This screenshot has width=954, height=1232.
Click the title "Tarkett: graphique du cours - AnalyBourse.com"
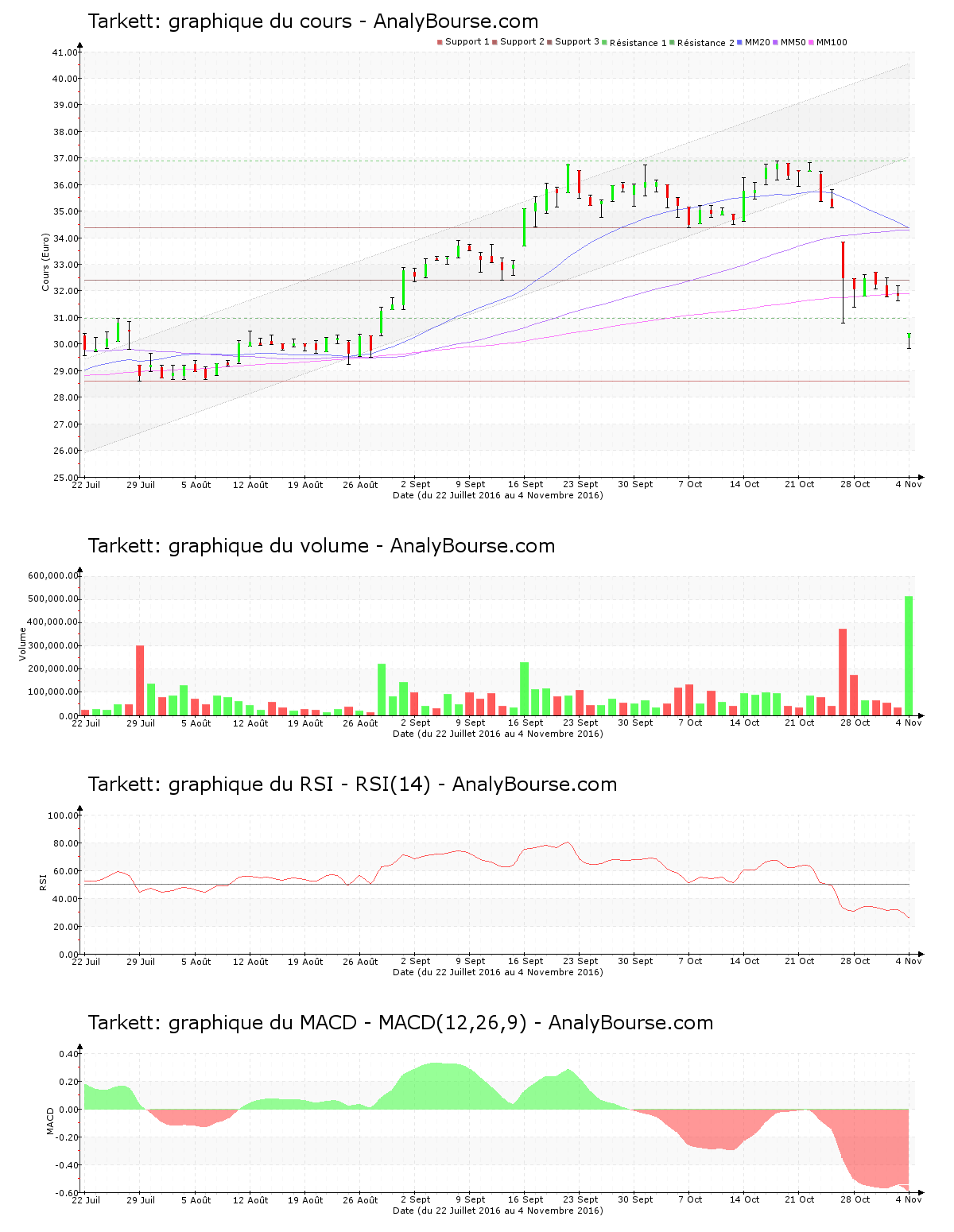coord(313,21)
